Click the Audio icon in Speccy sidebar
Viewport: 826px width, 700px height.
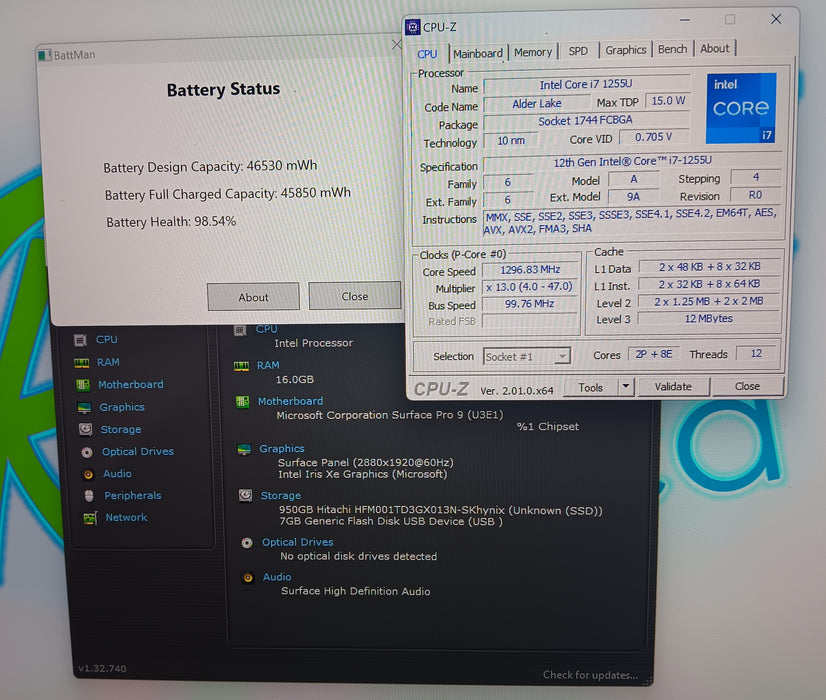coord(88,475)
